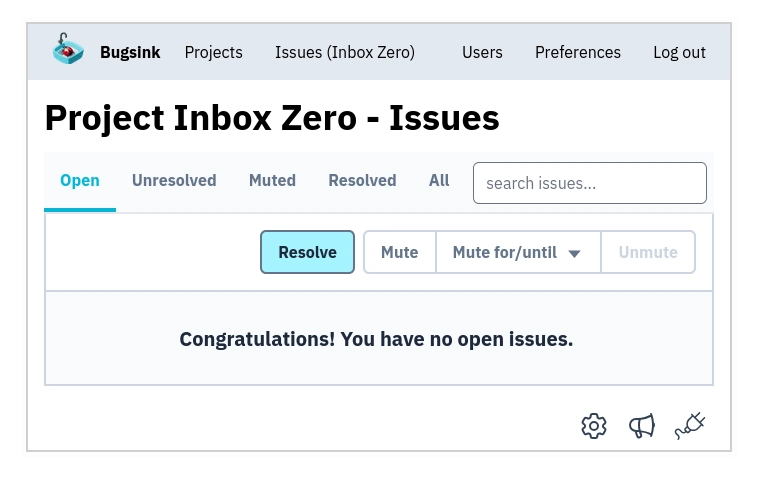This screenshot has width=761, height=479.
Task: Click the Mute button
Action: [x=399, y=252]
